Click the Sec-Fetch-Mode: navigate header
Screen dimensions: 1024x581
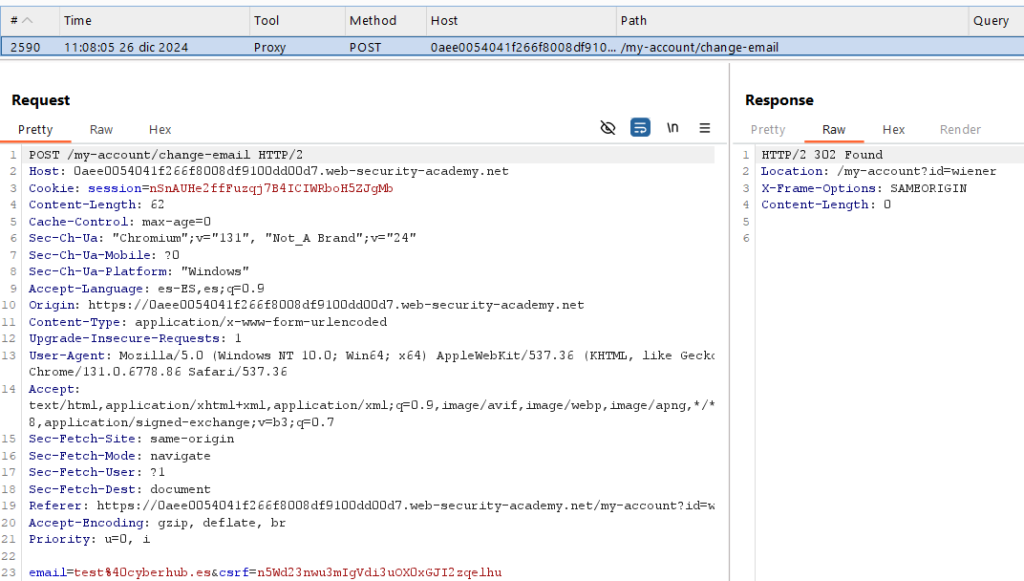coord(120,456)
